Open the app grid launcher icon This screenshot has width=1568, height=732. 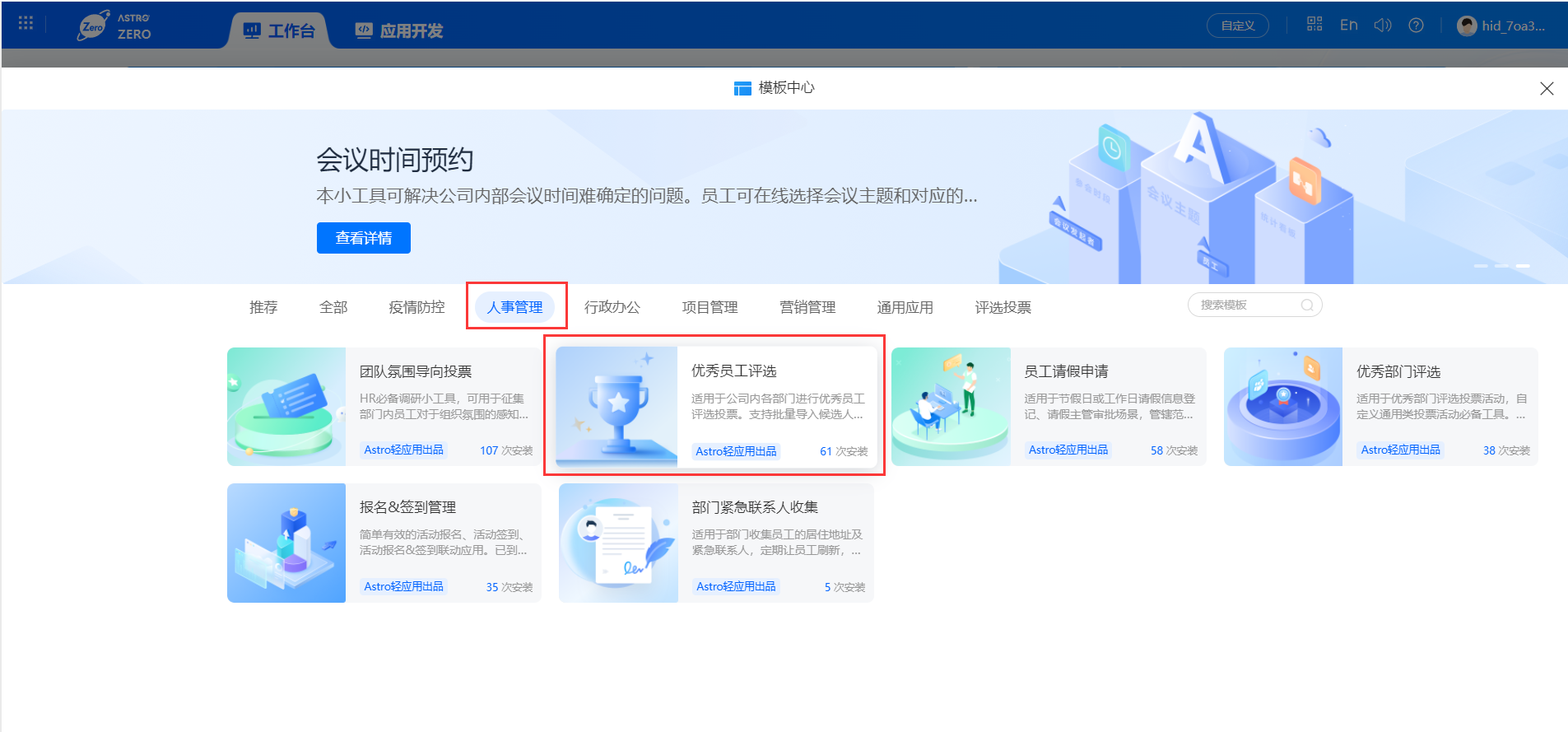pyautogui.click(x=26, y=23)
